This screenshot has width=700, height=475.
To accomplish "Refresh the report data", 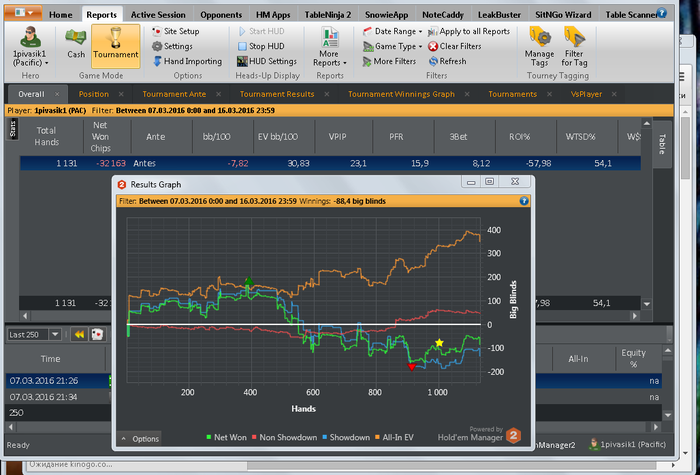I will click(447, 61).
